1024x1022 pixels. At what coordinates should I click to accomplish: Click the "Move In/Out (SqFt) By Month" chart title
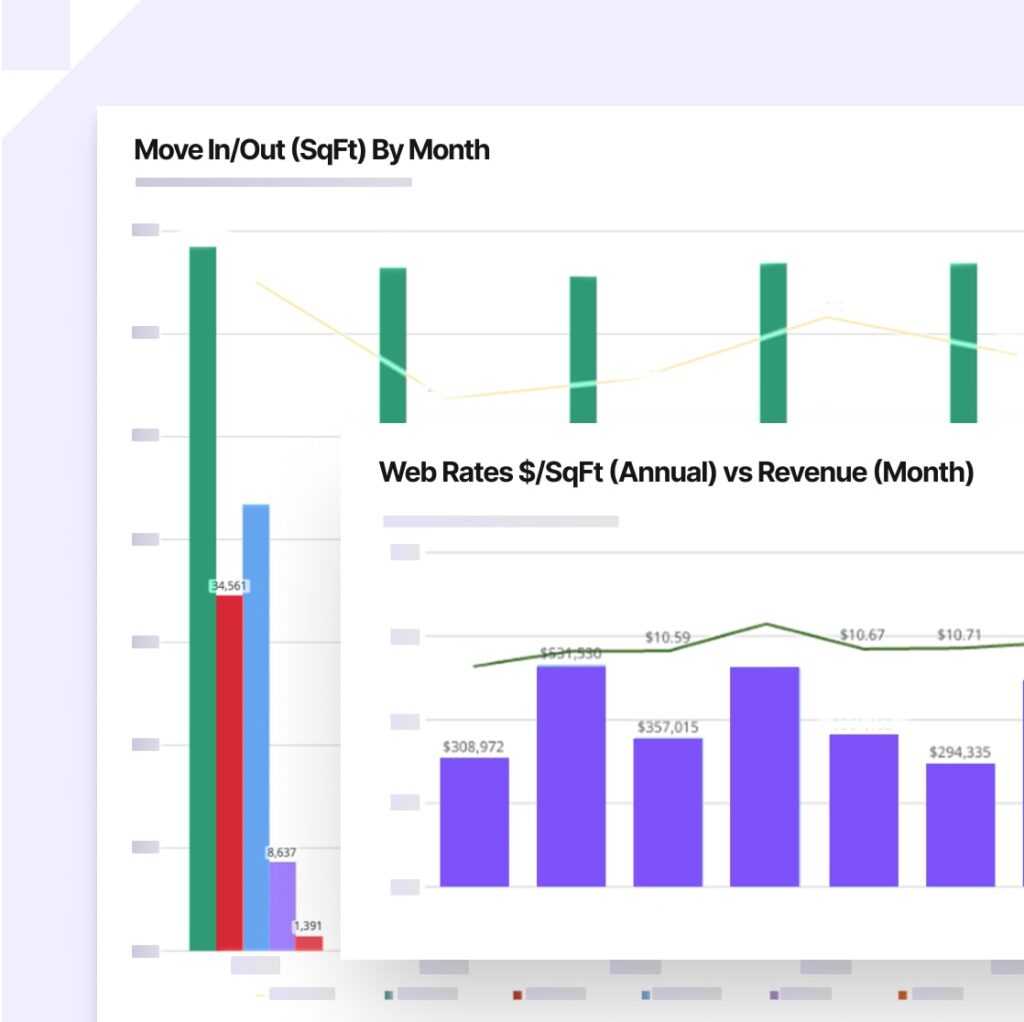(x=312, y=150)
